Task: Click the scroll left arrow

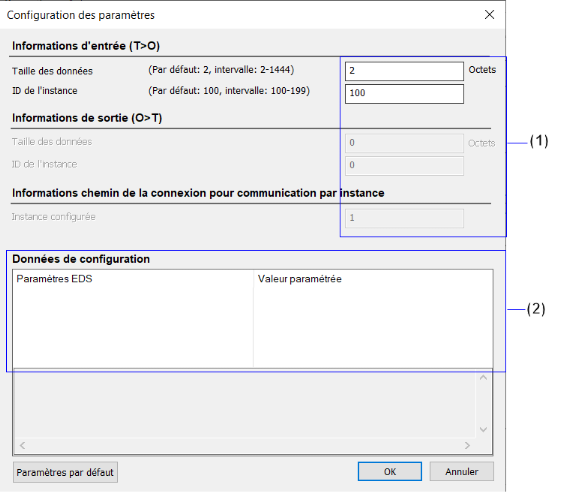Action: coord(23,445)
